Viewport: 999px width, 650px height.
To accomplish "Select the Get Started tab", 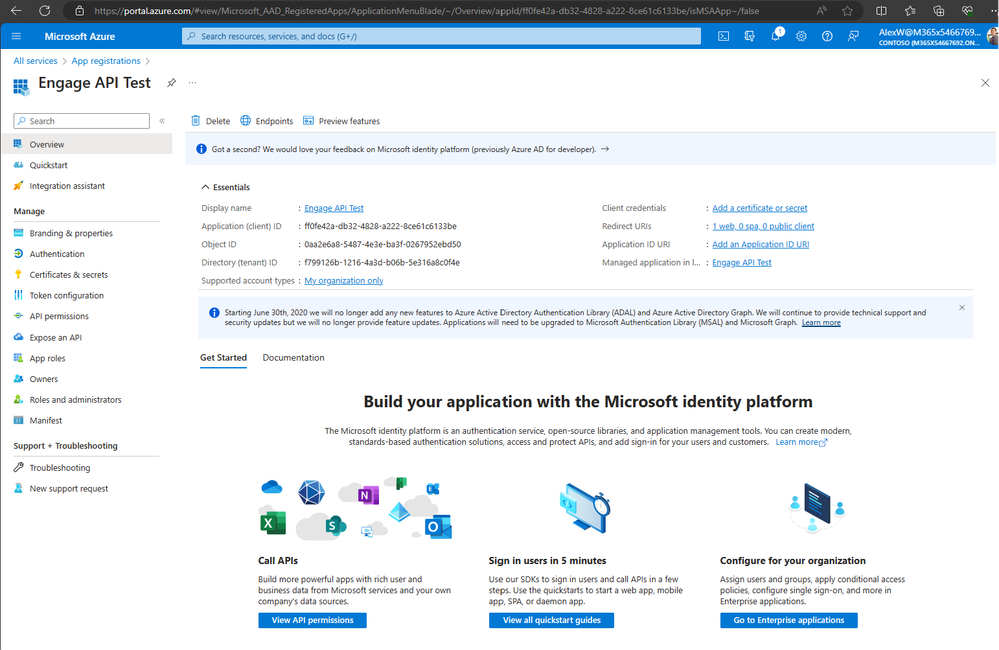I will [x=224, y=358].
